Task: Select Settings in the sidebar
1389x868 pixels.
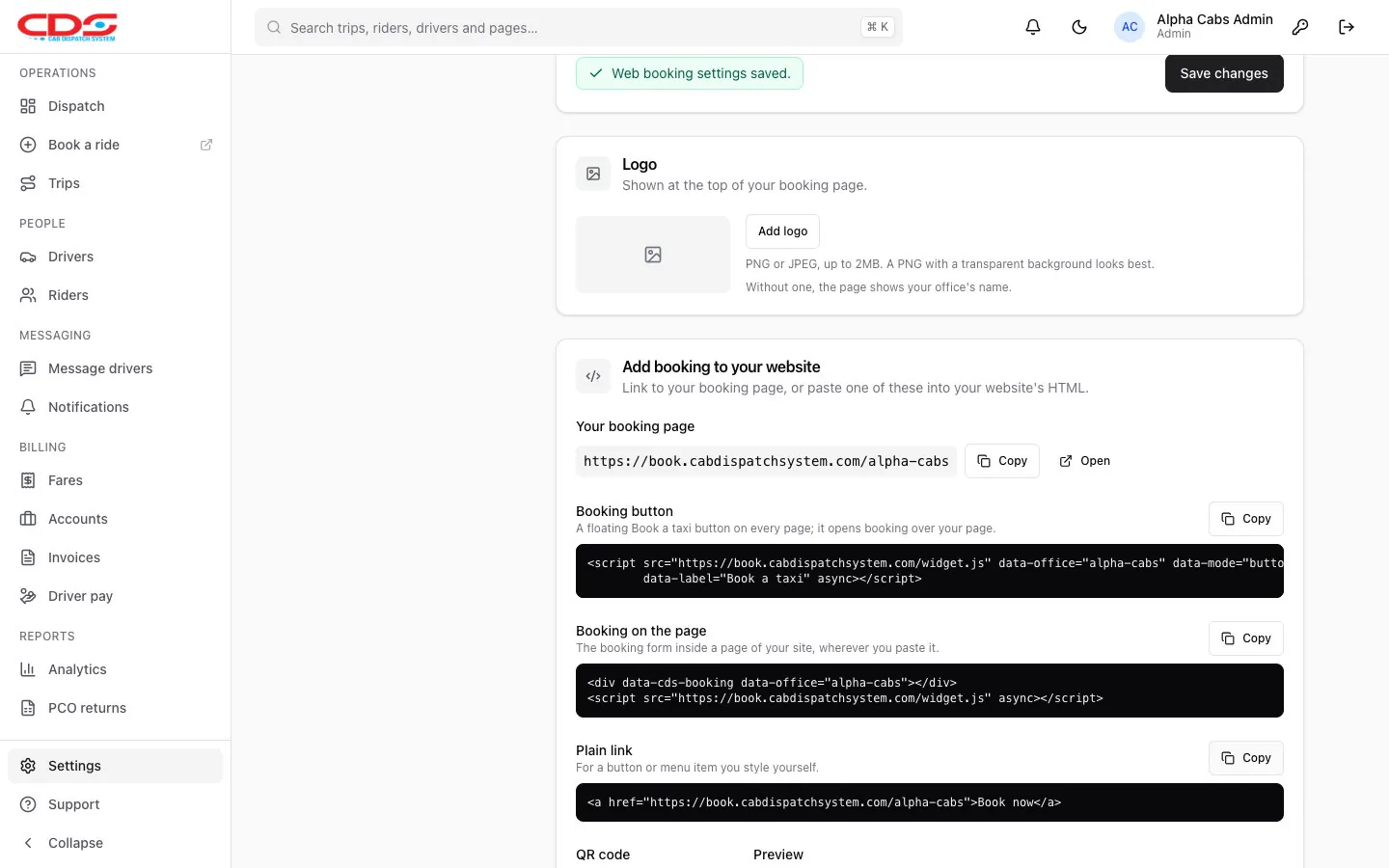Action: 115,766
